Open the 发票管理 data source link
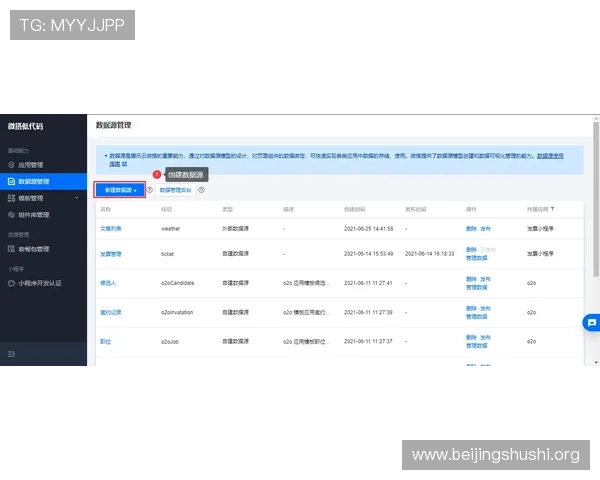Image resolution: width=600 pixels, height=480 pixels. (x=111, y=254)
